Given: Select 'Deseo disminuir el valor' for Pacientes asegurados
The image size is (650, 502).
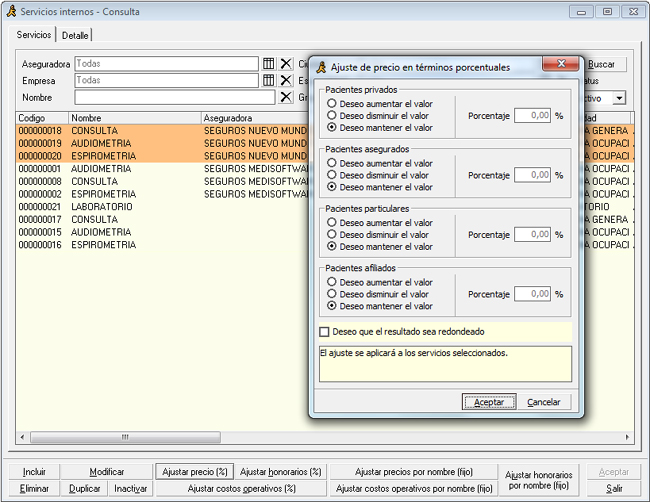Looking at the screenshot, I should (x=332, y=175).
